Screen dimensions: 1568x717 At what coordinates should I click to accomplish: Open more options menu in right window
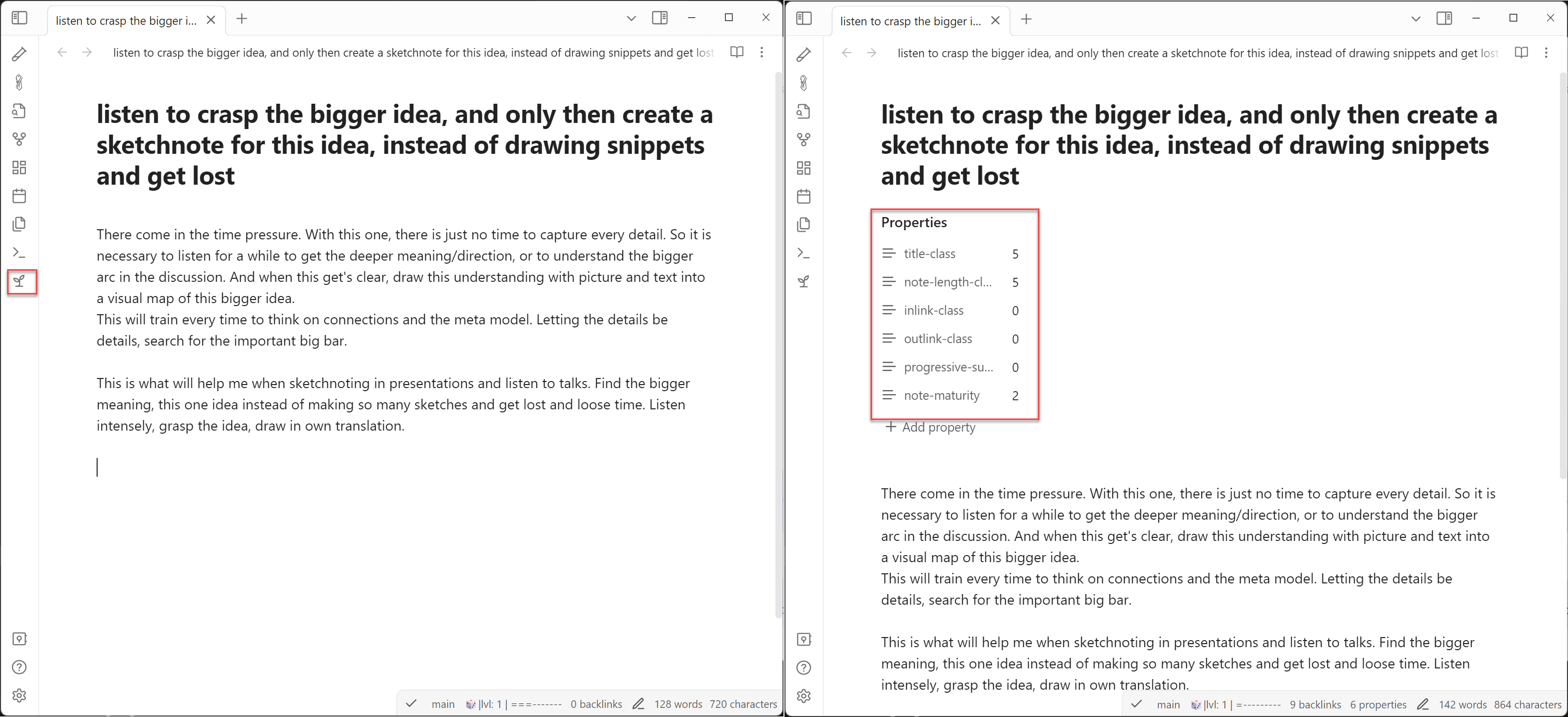point(1546,53)
